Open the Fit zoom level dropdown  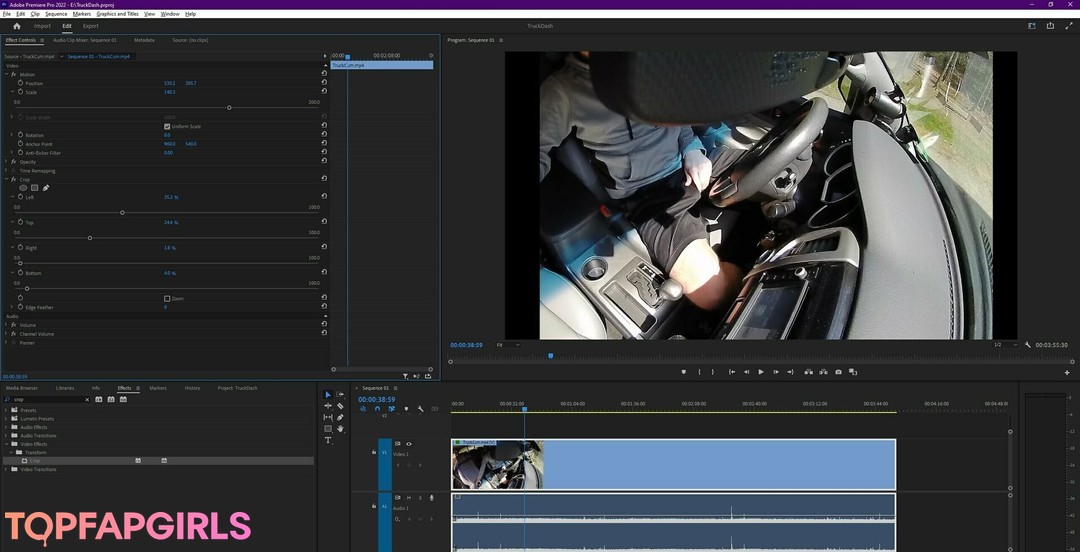point(507,345)
